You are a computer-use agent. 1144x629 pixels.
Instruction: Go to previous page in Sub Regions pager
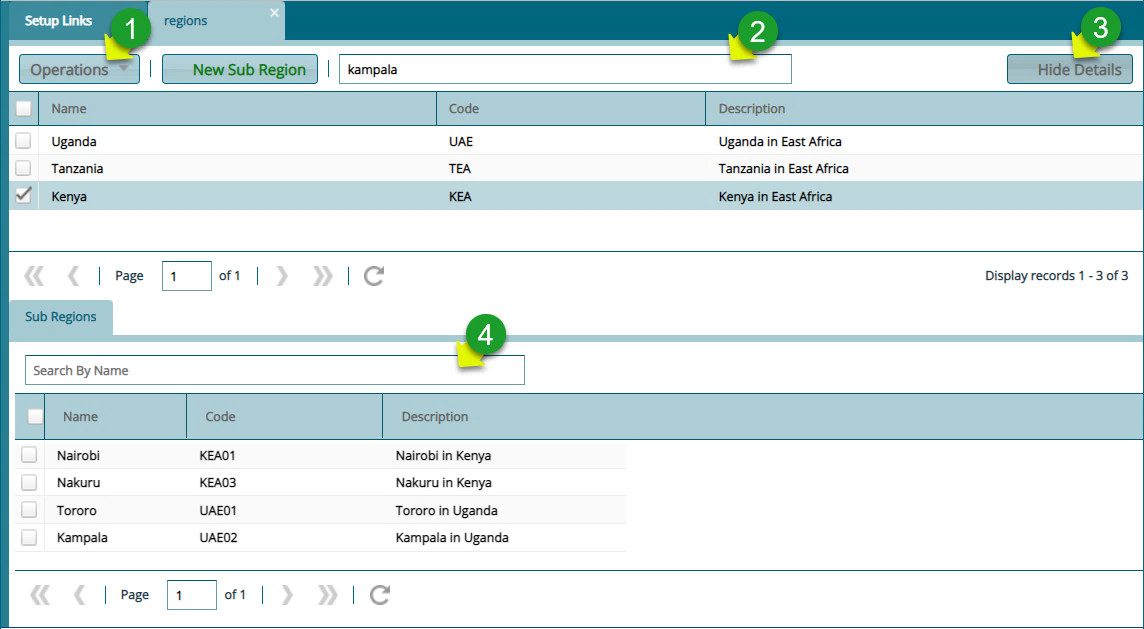coord(79,595)
